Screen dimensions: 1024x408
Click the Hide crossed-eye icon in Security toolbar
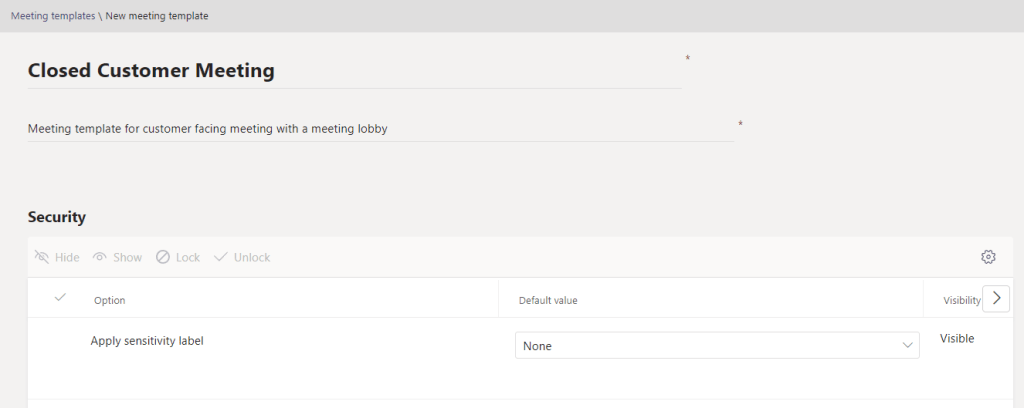tap(42, 257)
